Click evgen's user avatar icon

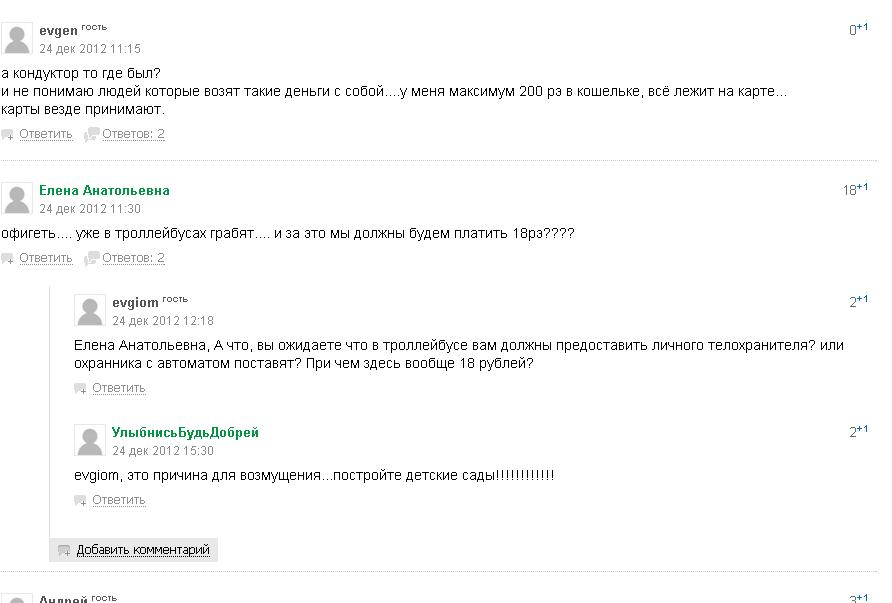(x=16, y=39)
